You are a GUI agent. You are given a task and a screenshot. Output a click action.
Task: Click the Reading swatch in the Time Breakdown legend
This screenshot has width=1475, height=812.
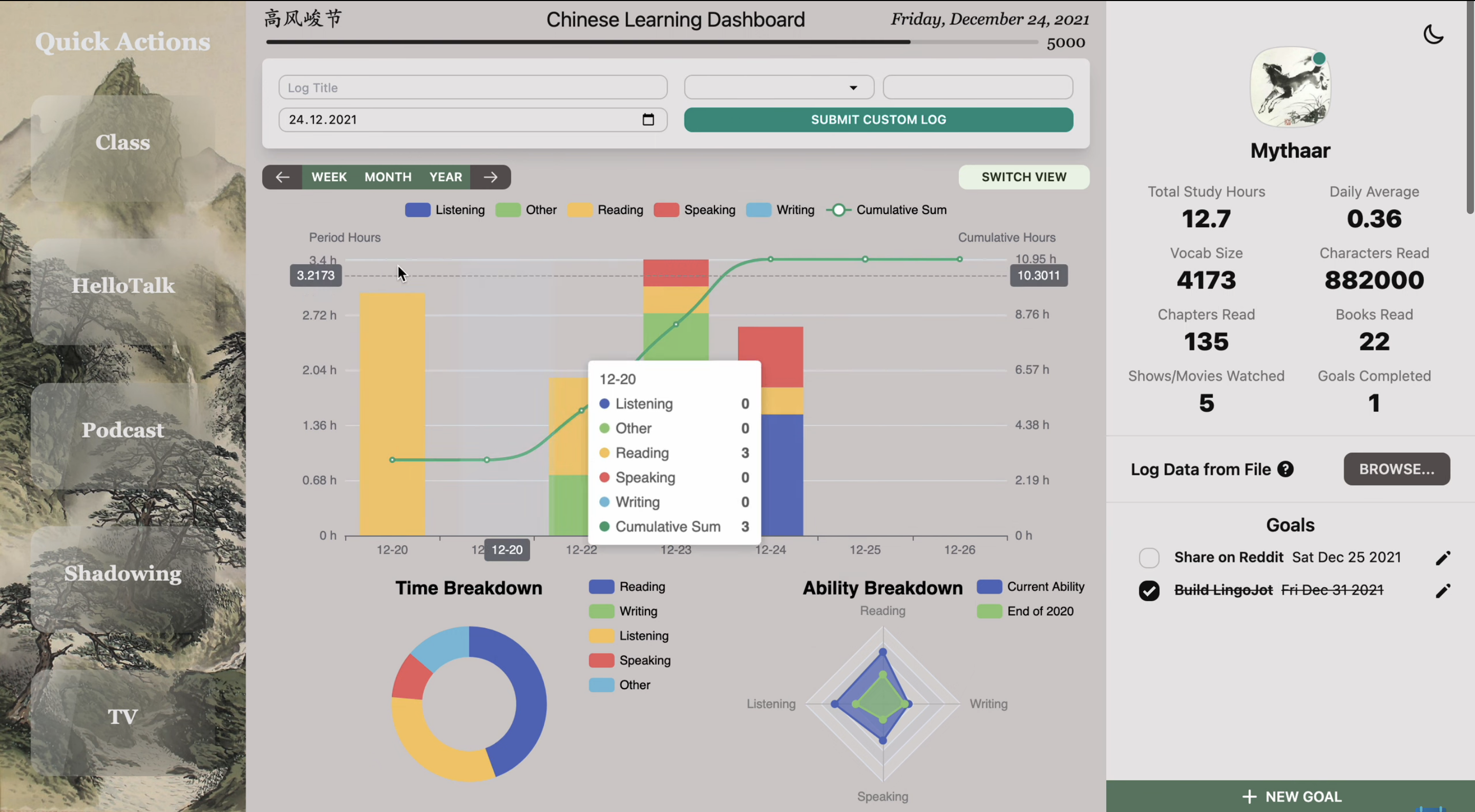tap(601, 587)
